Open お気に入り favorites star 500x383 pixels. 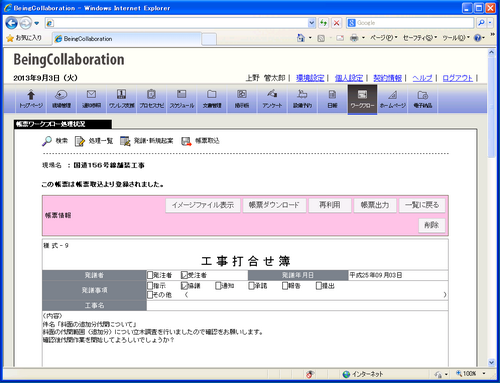pyautogui.click(x=10, y=38)
